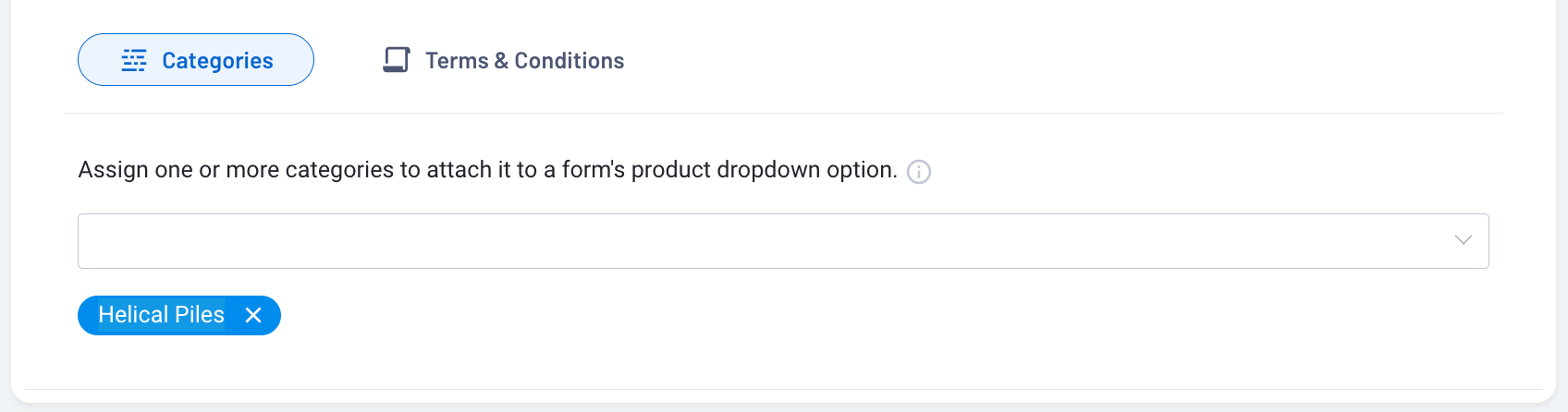Open the tooltip for the product dropdown option

pos(919,172)
